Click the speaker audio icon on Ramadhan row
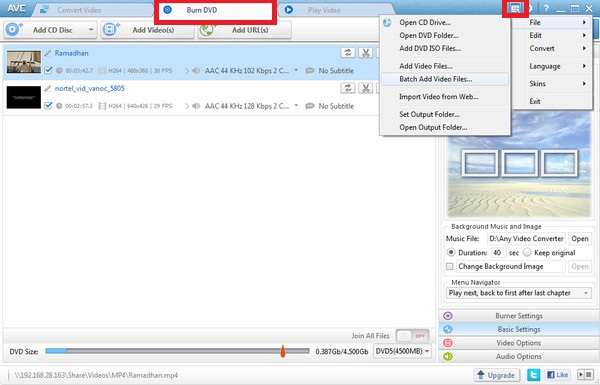The height and width of the screenshot is (385, 600). [196, 71]
